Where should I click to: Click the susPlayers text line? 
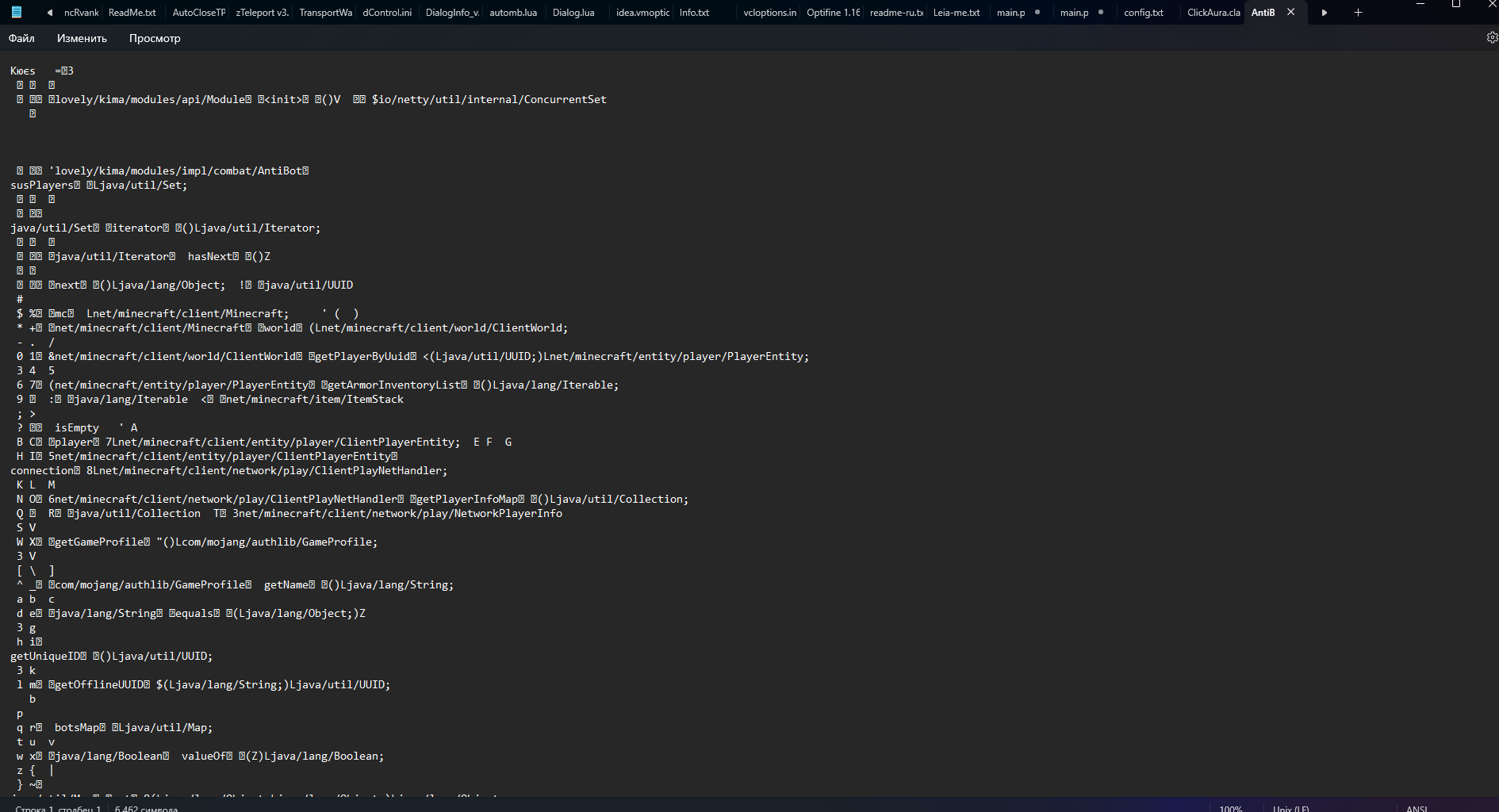pos(99,185)
